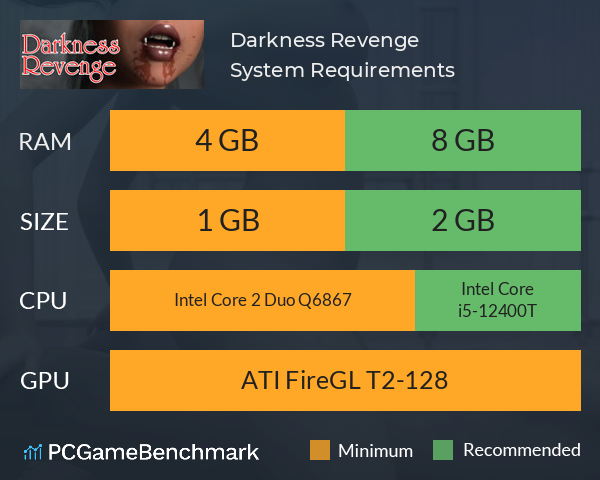Select the Intel Core 2 Duo Q6867 bar
This screenshot has width=600, height=480.
262,300
